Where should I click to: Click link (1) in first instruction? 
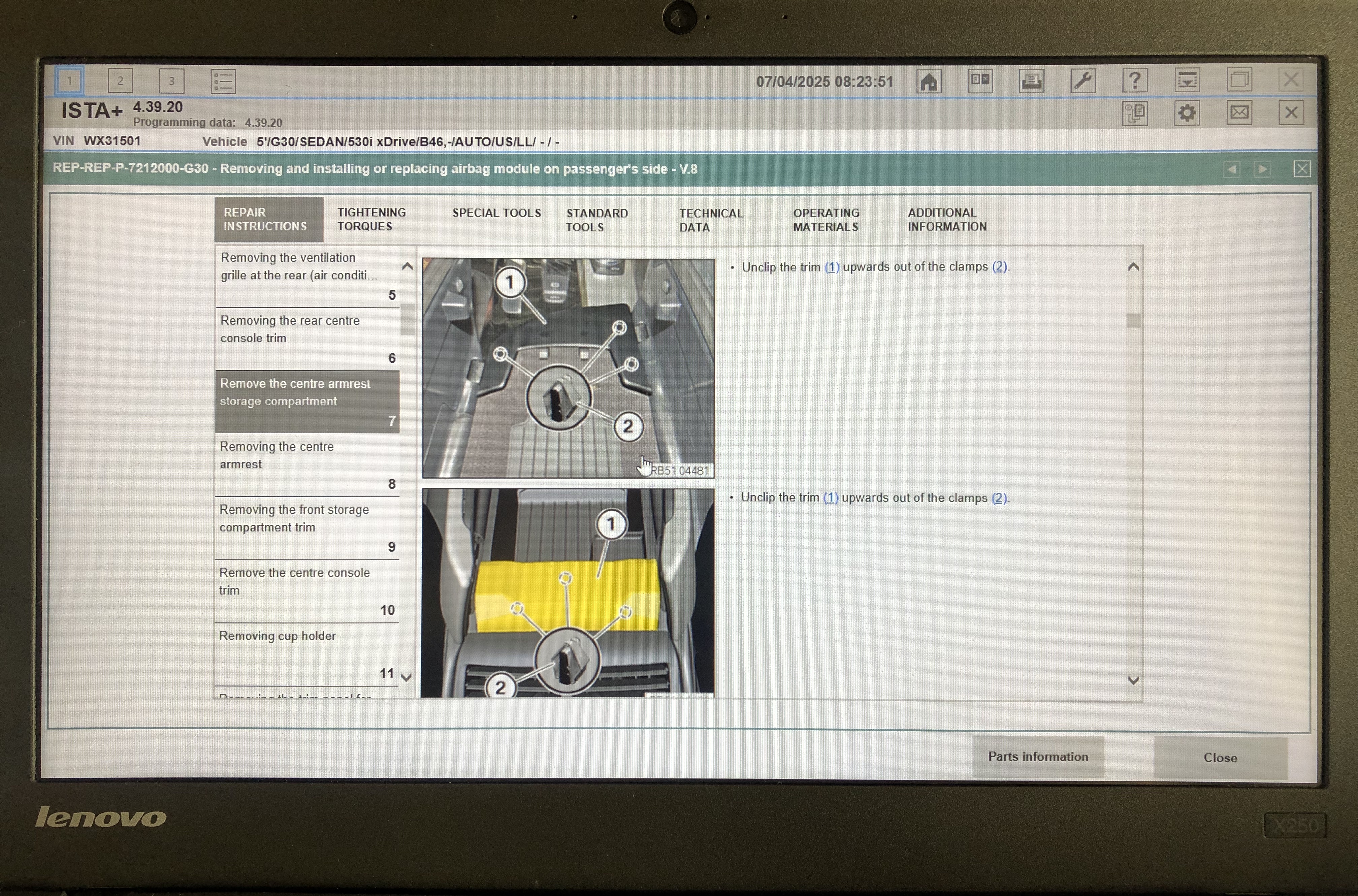[832, 267]
